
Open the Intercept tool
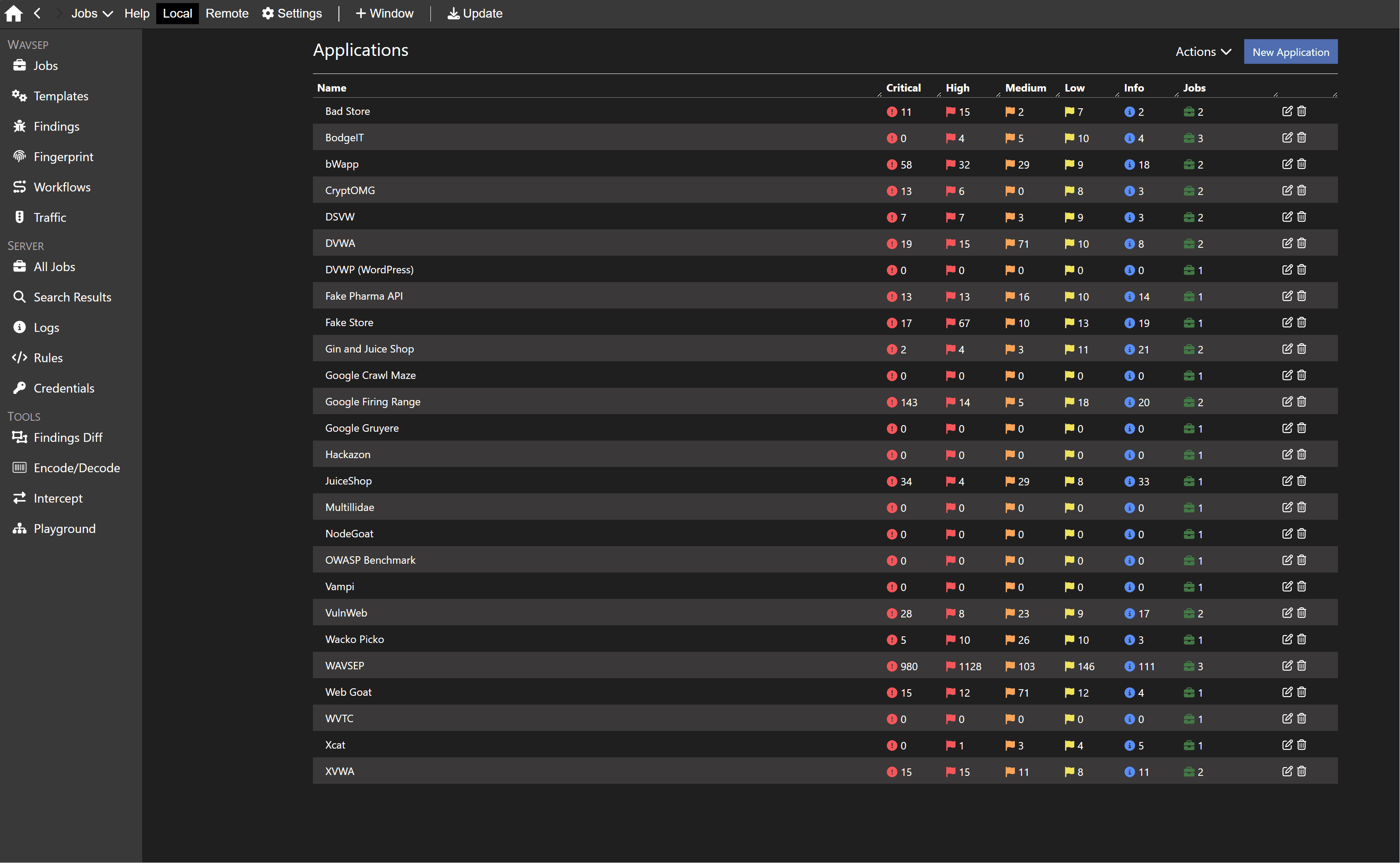point(58,498)
